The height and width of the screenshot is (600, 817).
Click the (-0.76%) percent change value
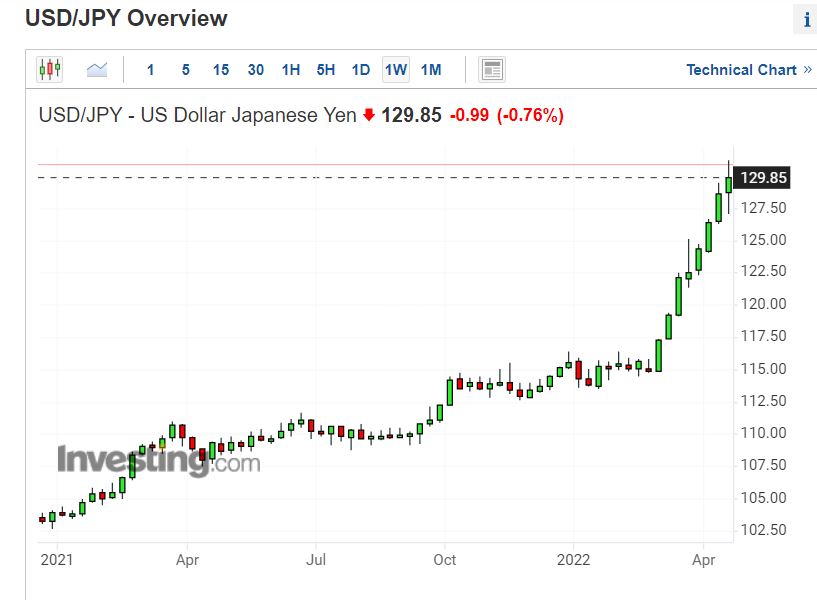tap(530, 115)
